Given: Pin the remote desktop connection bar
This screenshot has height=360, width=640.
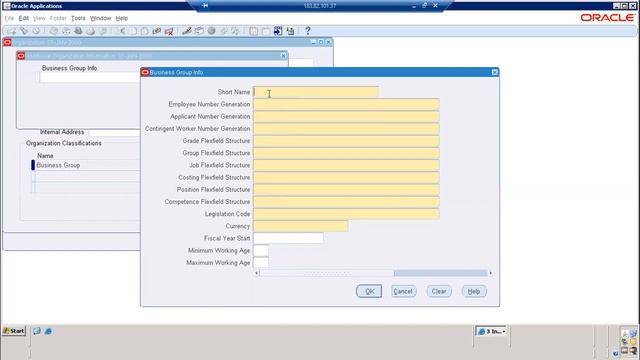Looking at the screenshot, I should click(205, 6).
